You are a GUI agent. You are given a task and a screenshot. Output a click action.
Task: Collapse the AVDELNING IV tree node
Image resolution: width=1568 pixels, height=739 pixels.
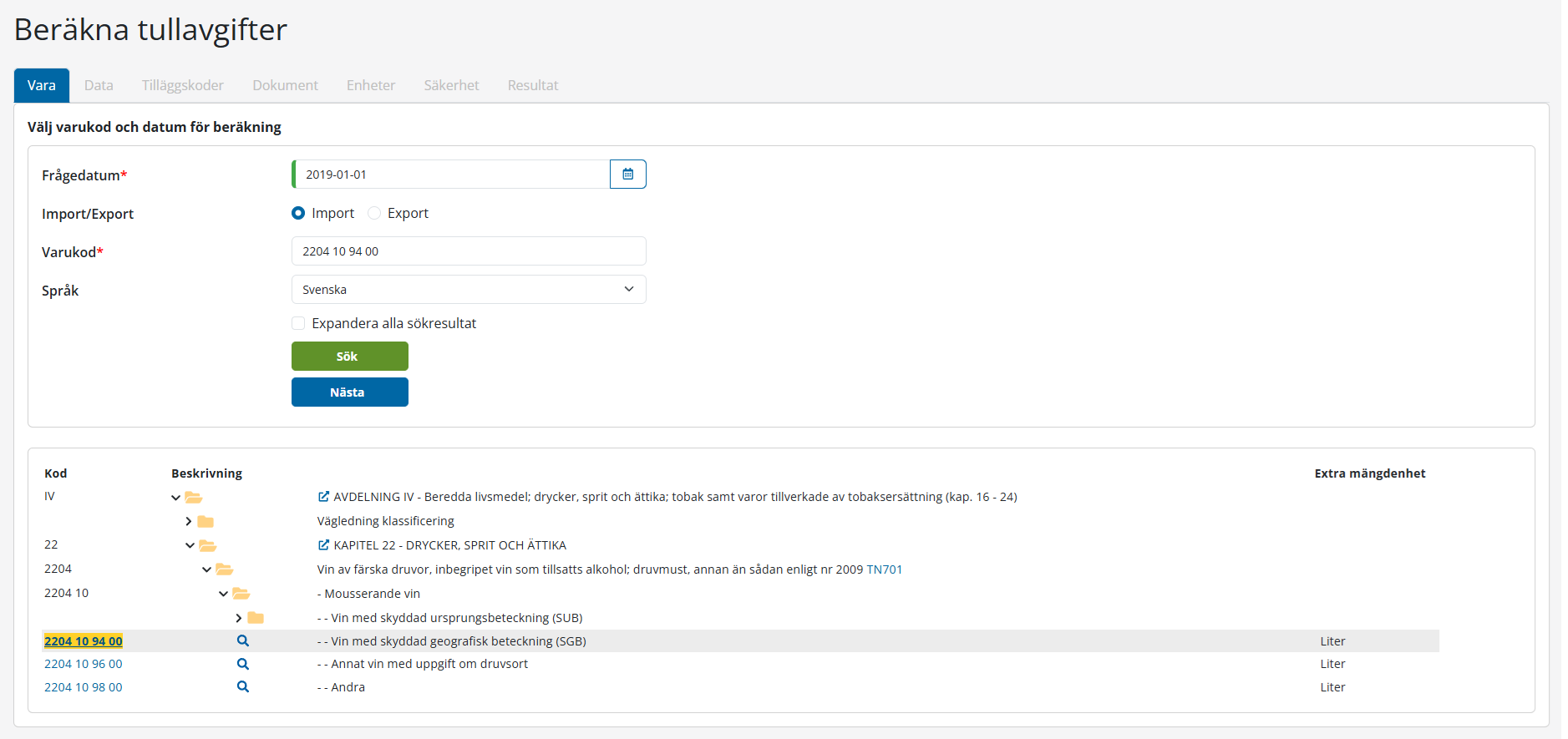point(175,498)
